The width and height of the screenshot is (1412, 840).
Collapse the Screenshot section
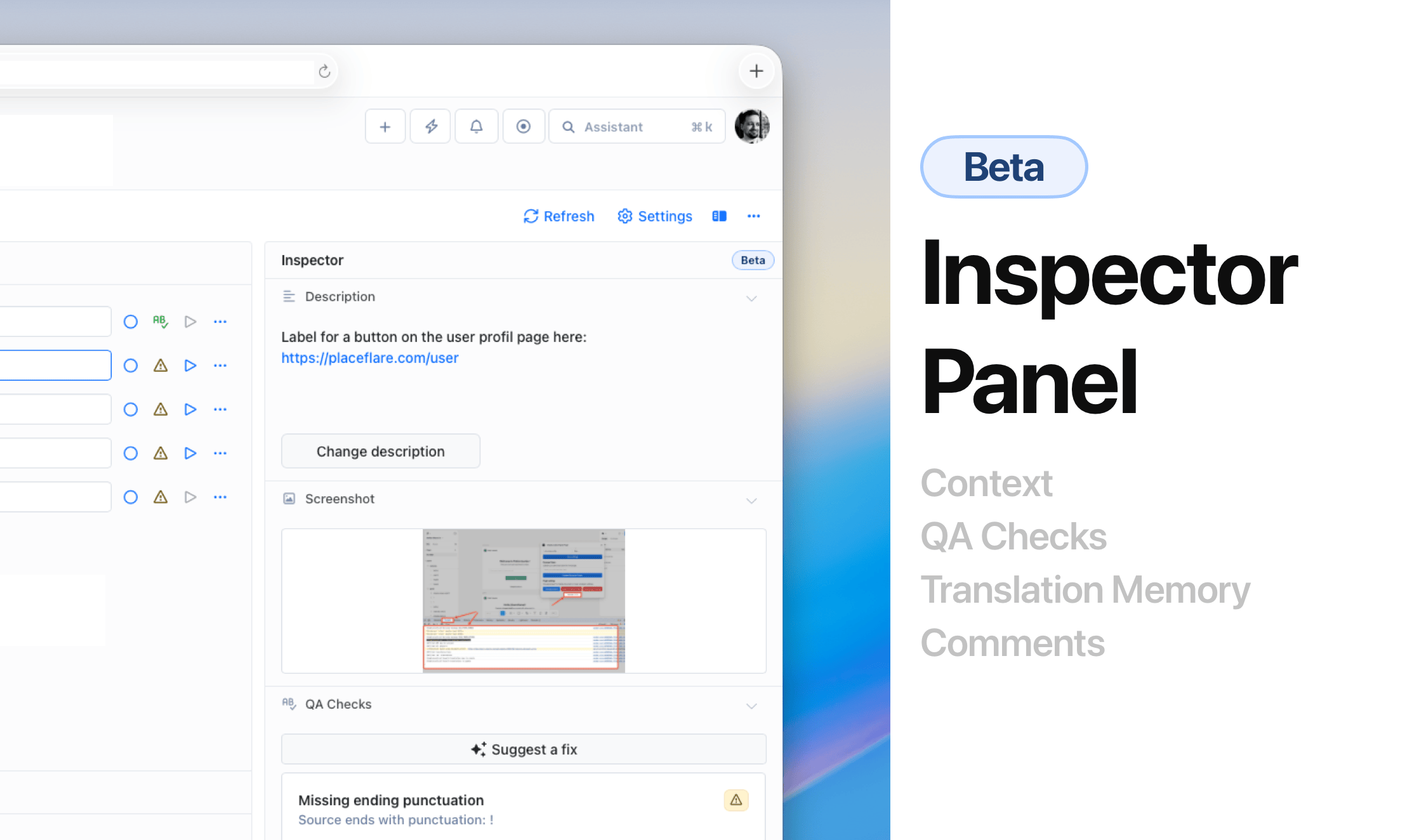[x=751, y=501]
